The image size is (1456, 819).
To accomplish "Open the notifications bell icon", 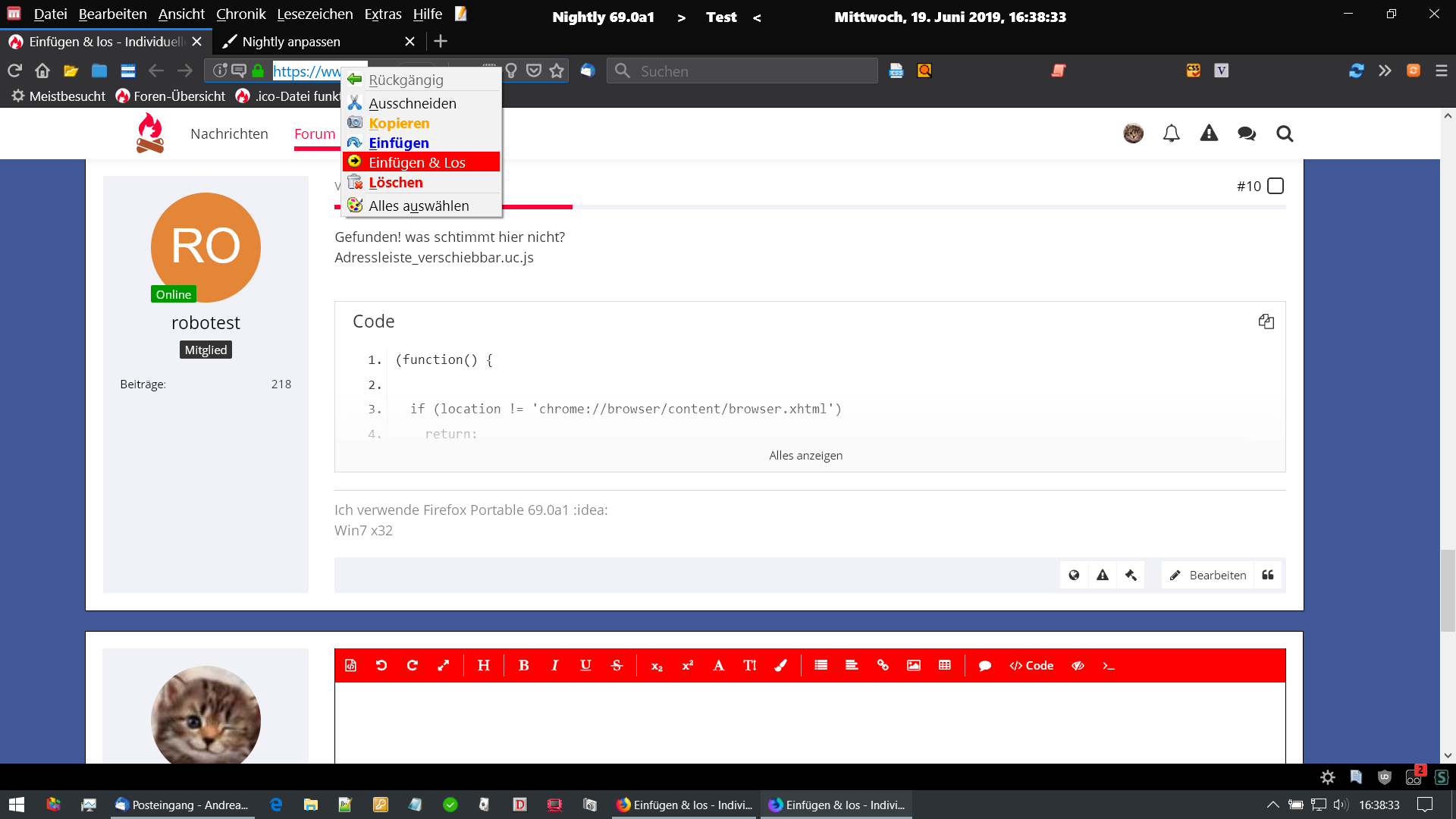I will click(1171, 133).
